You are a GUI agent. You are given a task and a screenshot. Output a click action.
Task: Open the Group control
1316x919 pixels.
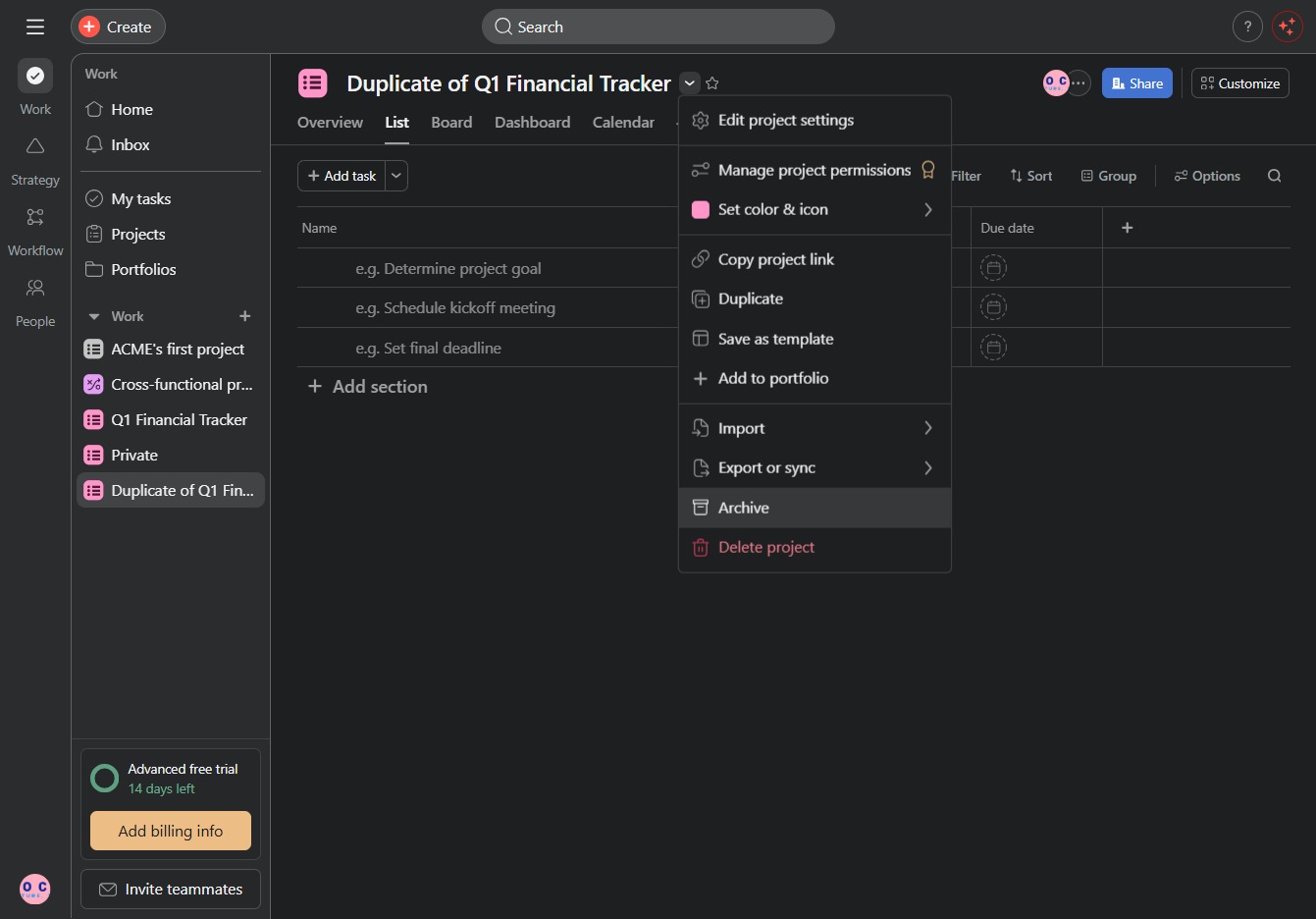[1109, 176]
